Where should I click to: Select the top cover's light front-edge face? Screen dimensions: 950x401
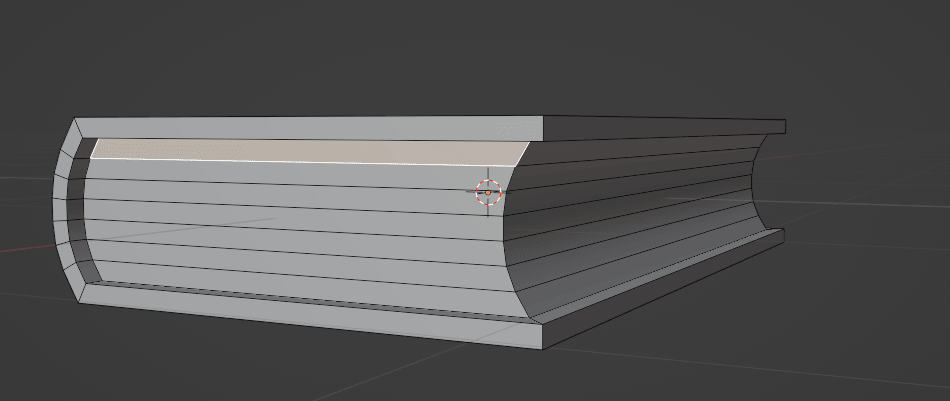click(x=310, y=128)
